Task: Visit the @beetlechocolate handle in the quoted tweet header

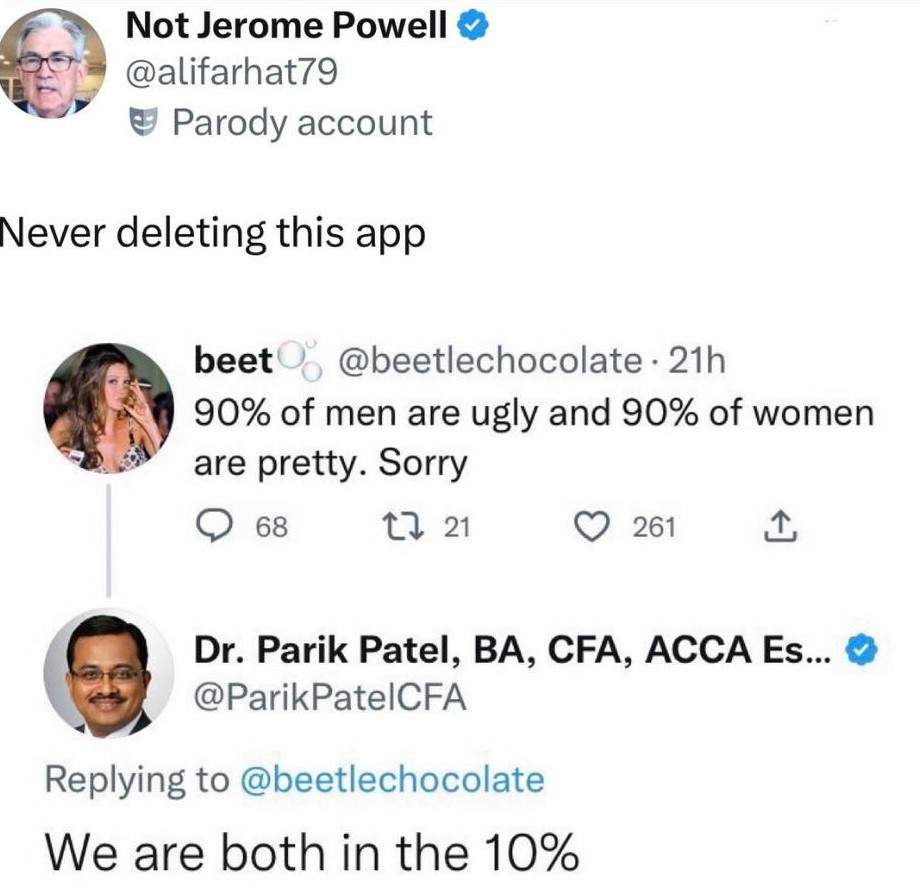Action: [492, 360]
